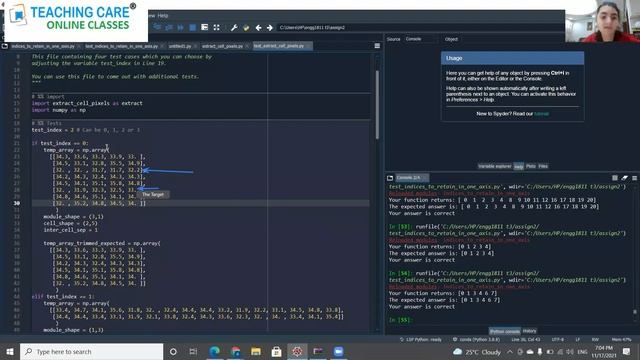Open the PYTHONPATH manager icon
Image resolution: width=640 pixels, height=360 pixels.
pos(246,27)
